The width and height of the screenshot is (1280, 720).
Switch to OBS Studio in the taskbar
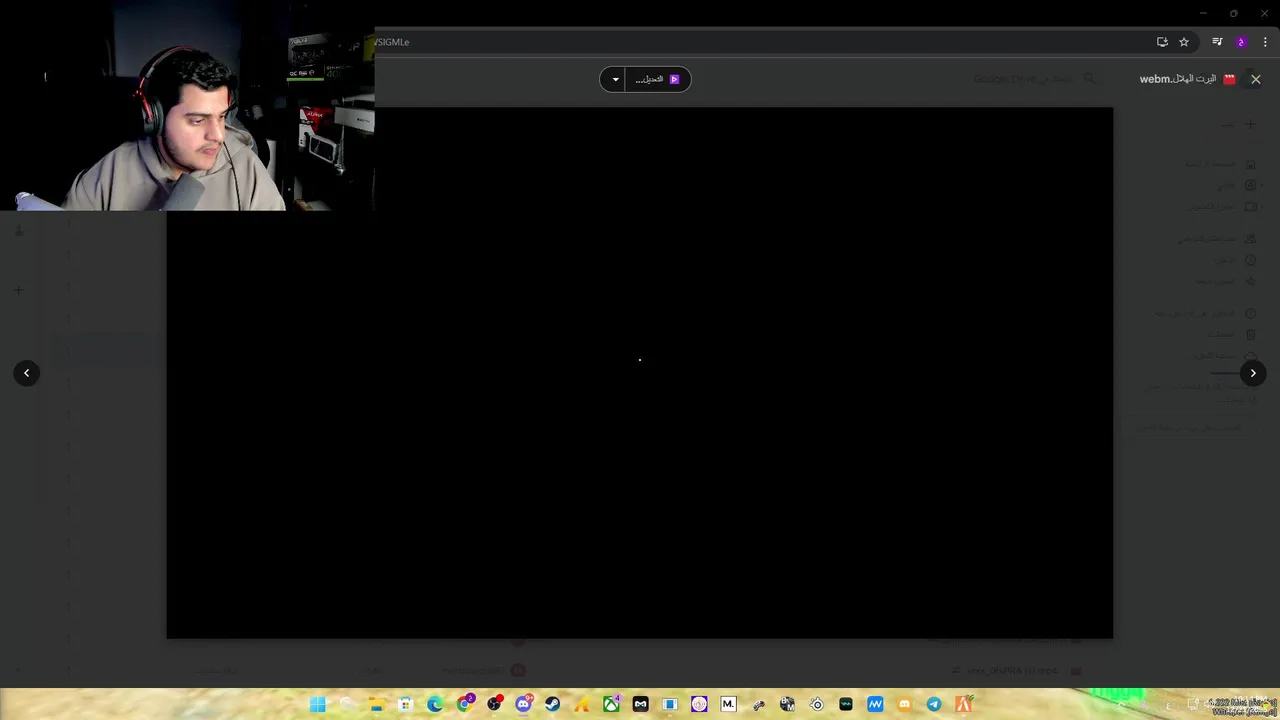point(494,704)
